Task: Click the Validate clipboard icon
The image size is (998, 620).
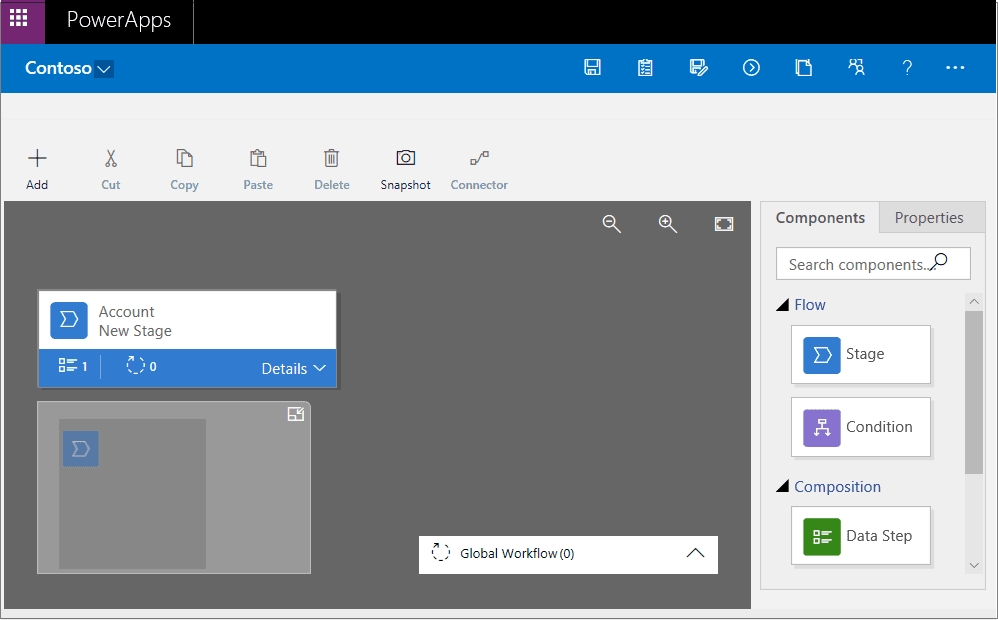Action: pyautogui.click(x=645, y=67)
